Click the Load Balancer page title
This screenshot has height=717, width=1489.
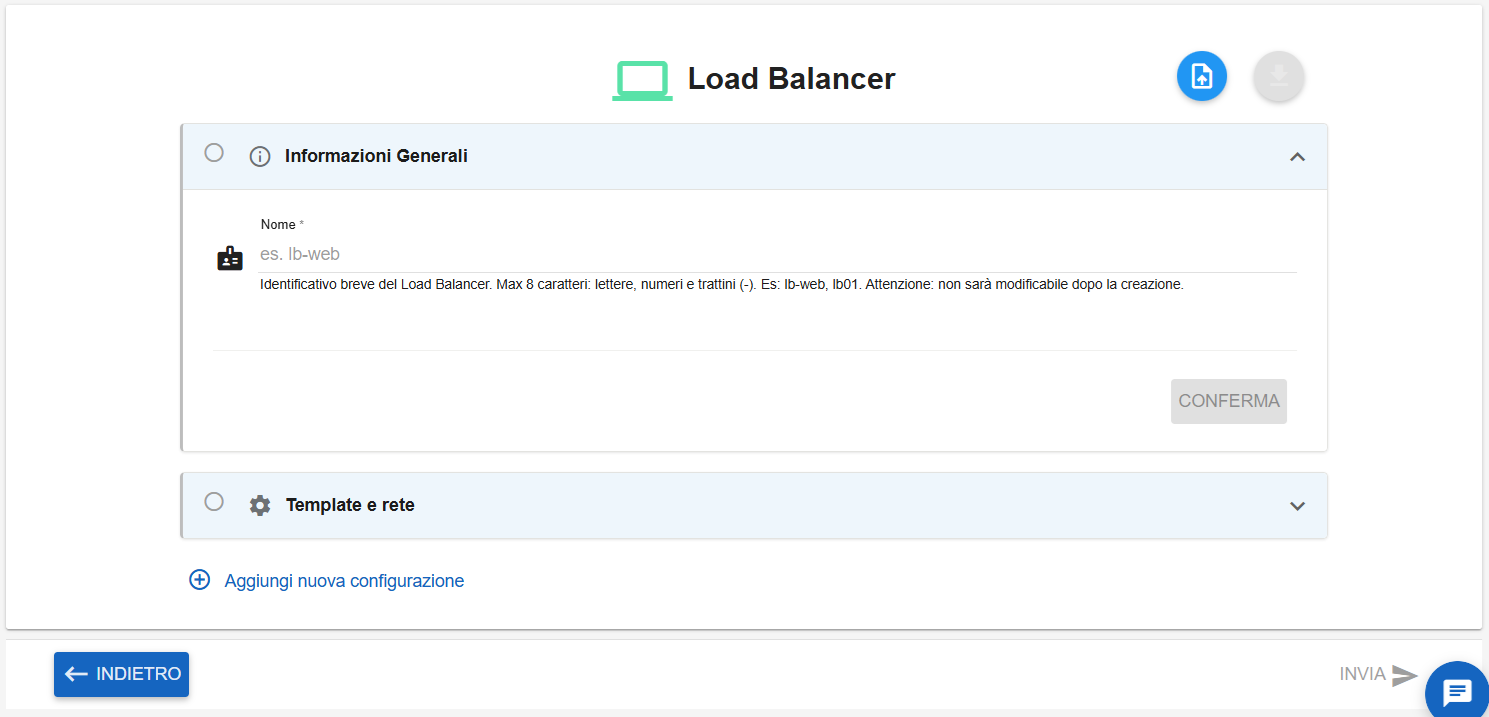(791, 79)
